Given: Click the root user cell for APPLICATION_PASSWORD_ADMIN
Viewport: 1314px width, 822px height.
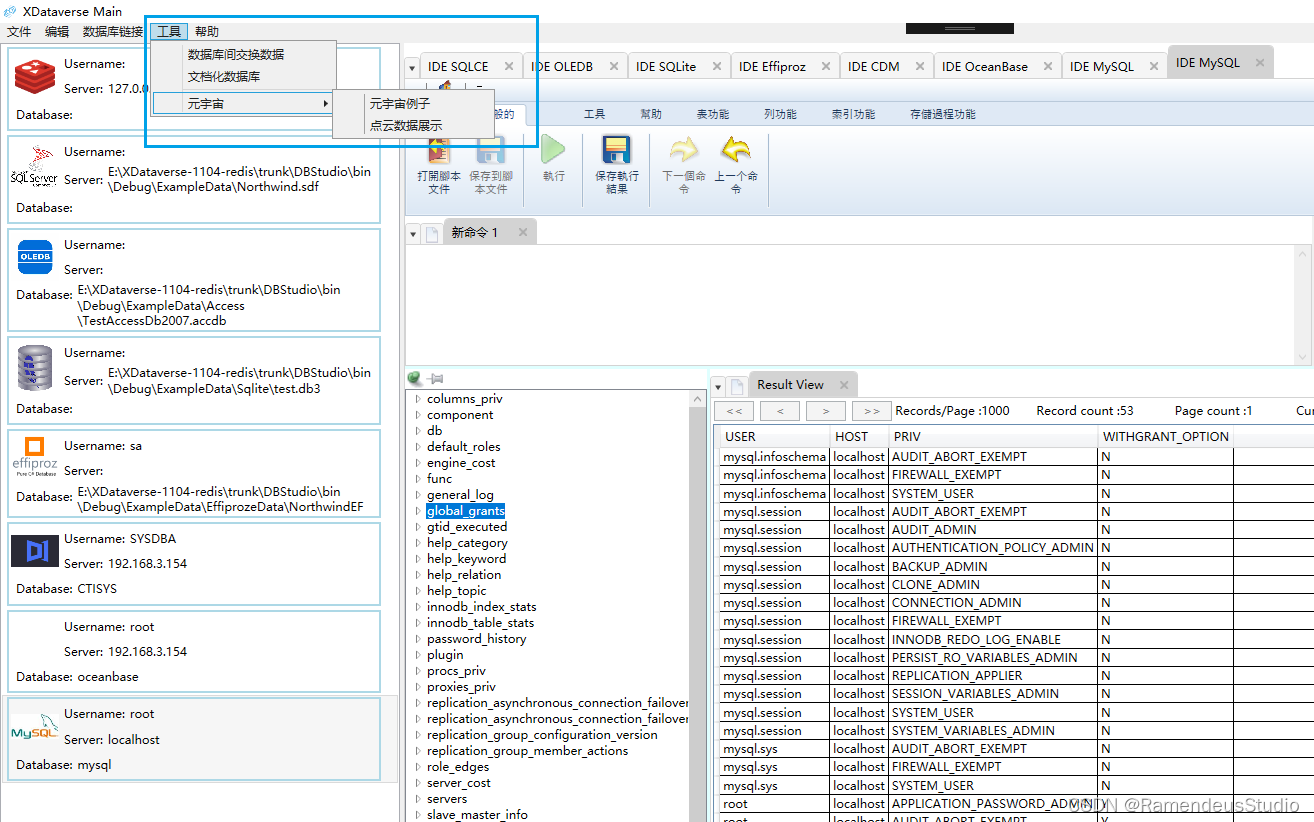Looking at the screenshot, I should (775, 804).
